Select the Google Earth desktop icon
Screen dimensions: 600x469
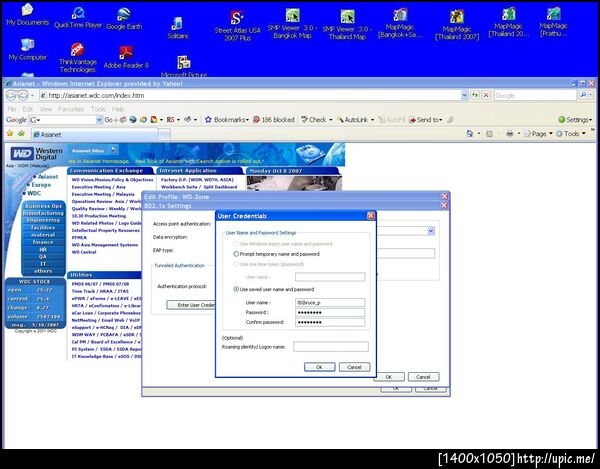coord(124,18)
